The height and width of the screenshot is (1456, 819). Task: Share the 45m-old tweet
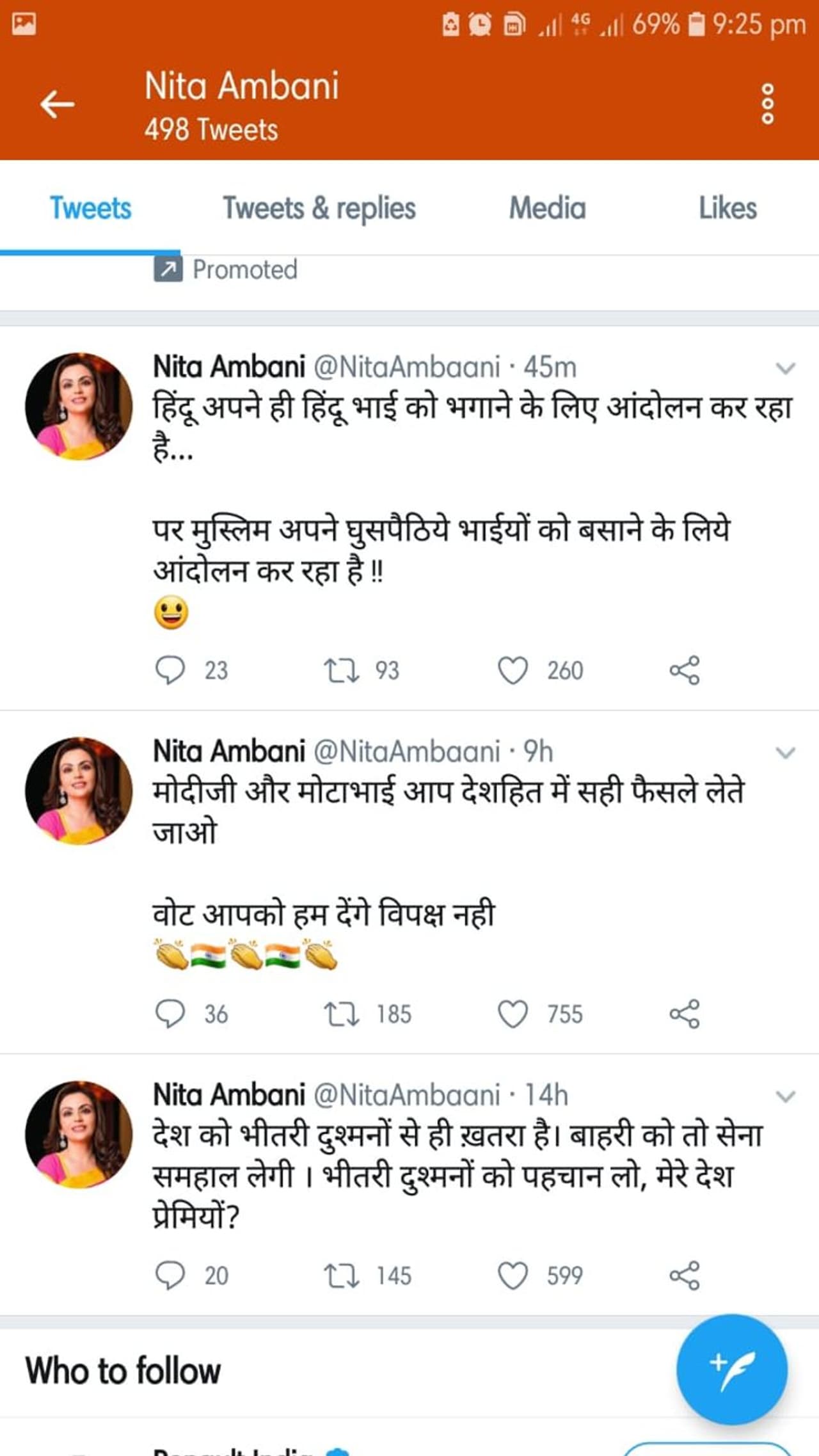pos(684,670)
